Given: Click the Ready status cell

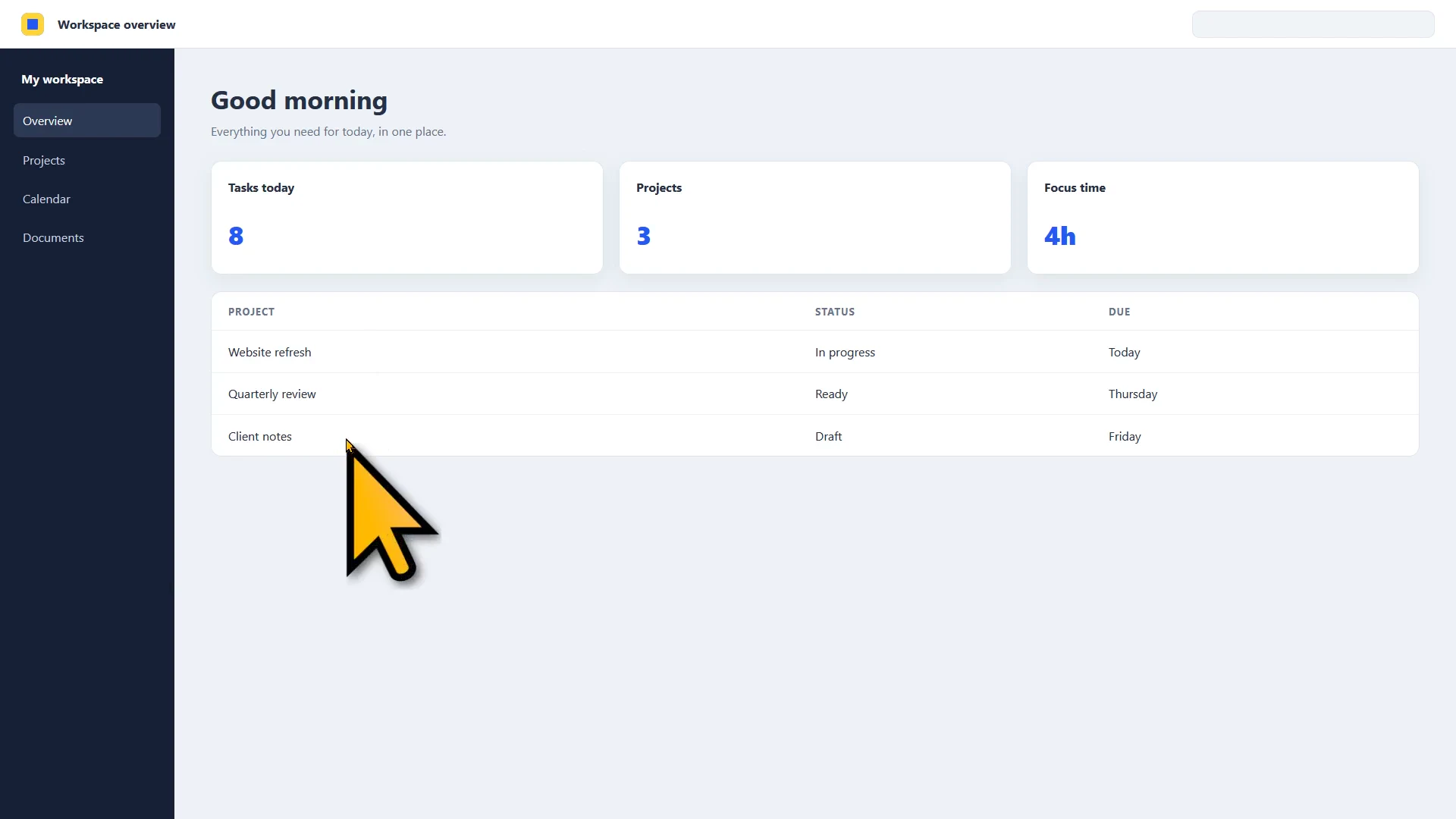Looking at the screenshot, I should point(831,394).
